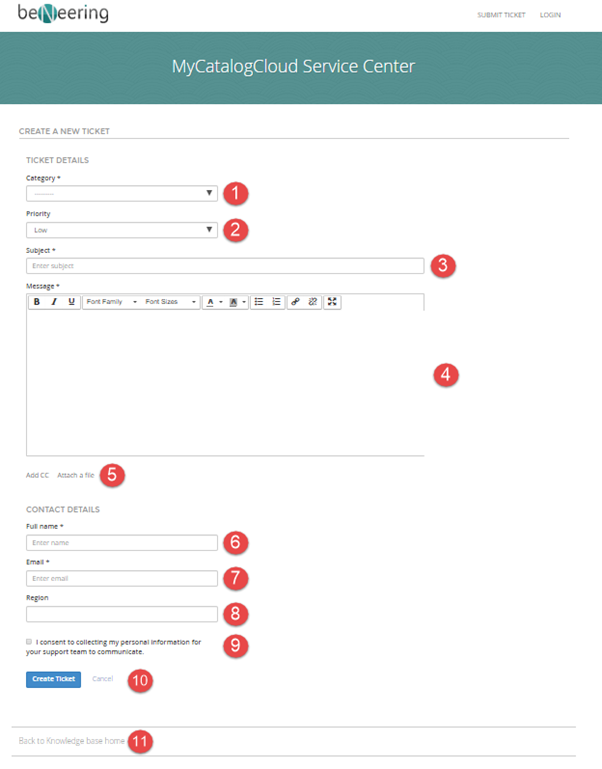Open the Font Family dropdown
This screenshot has height=769, width=602.
click(111, 302)
